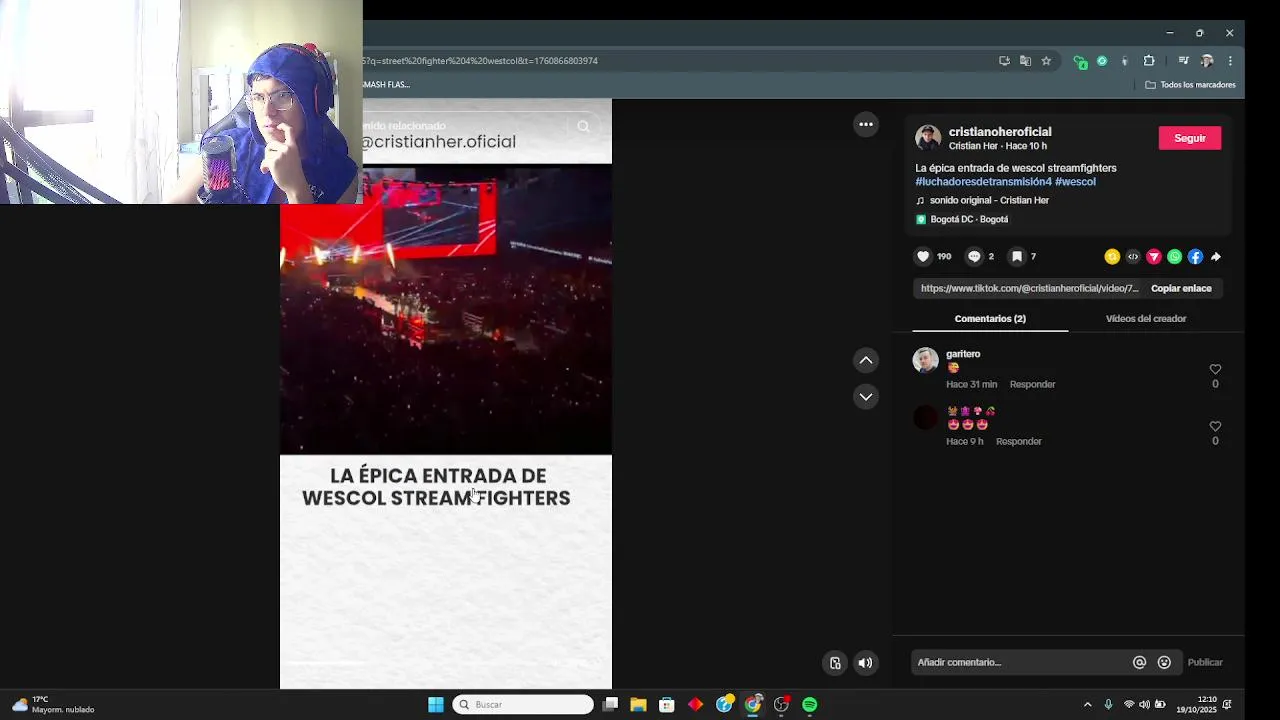
Task: Click the taskbar Buscar search box
Action: [x=523, y=705]
